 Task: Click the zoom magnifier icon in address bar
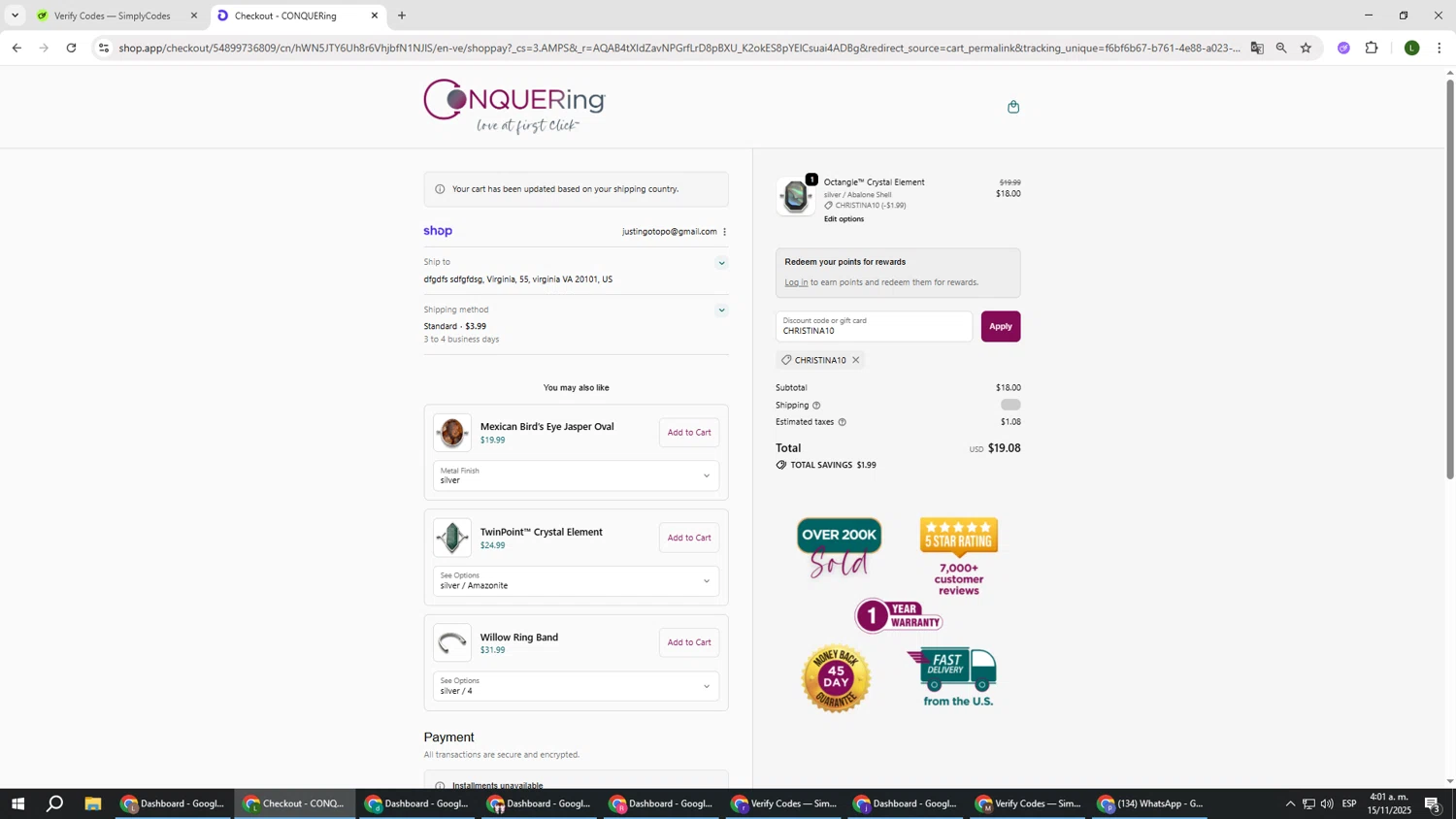pyautogui.click(x=1281, y=48)
